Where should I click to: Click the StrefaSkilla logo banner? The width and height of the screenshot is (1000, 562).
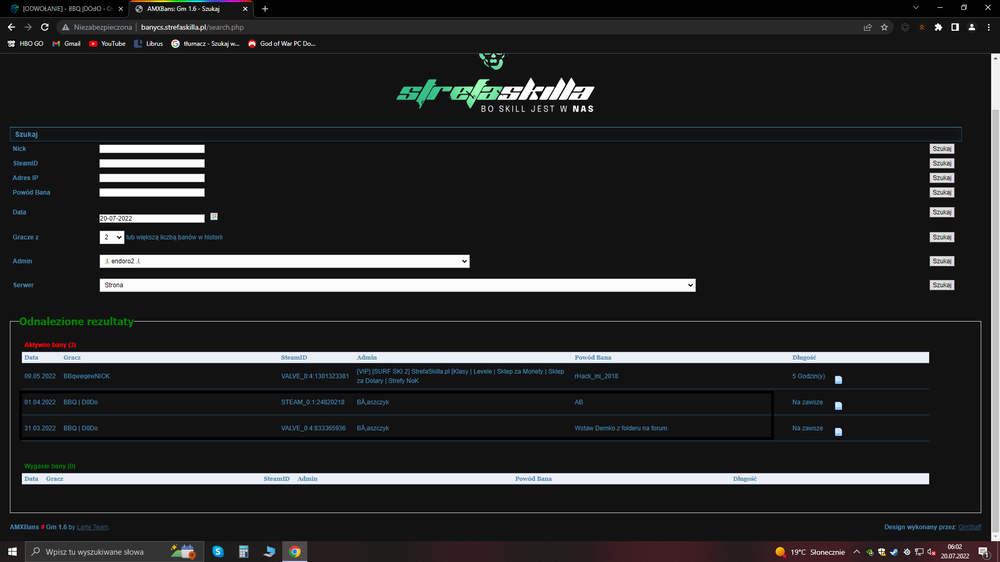tap(495, 86)
